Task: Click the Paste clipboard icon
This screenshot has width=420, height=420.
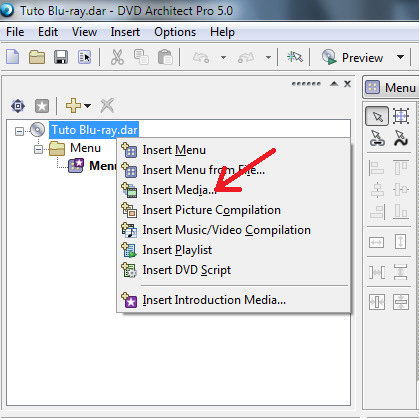Action: tap(165, 57)
